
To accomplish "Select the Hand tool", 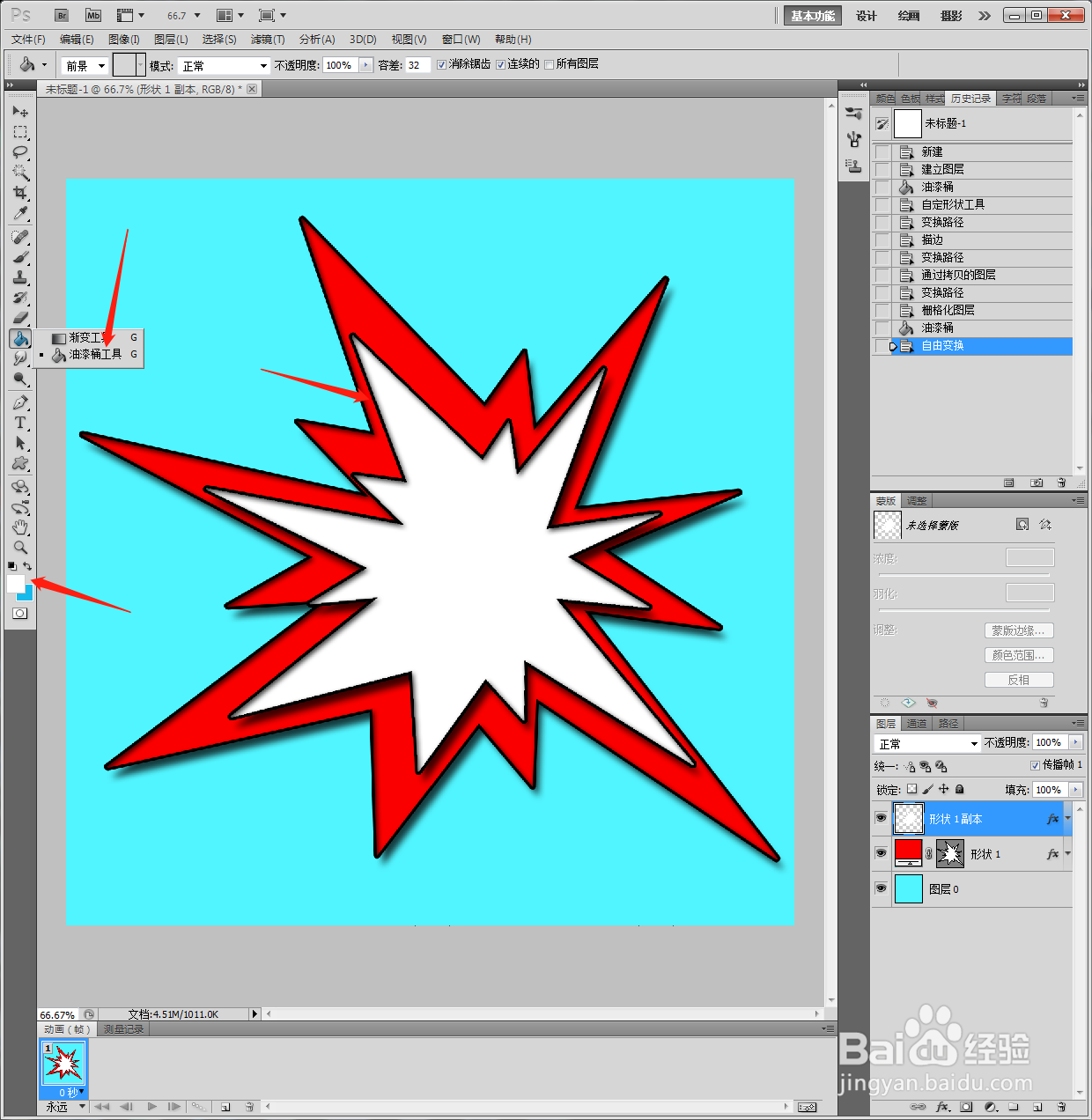I will 20,527.
